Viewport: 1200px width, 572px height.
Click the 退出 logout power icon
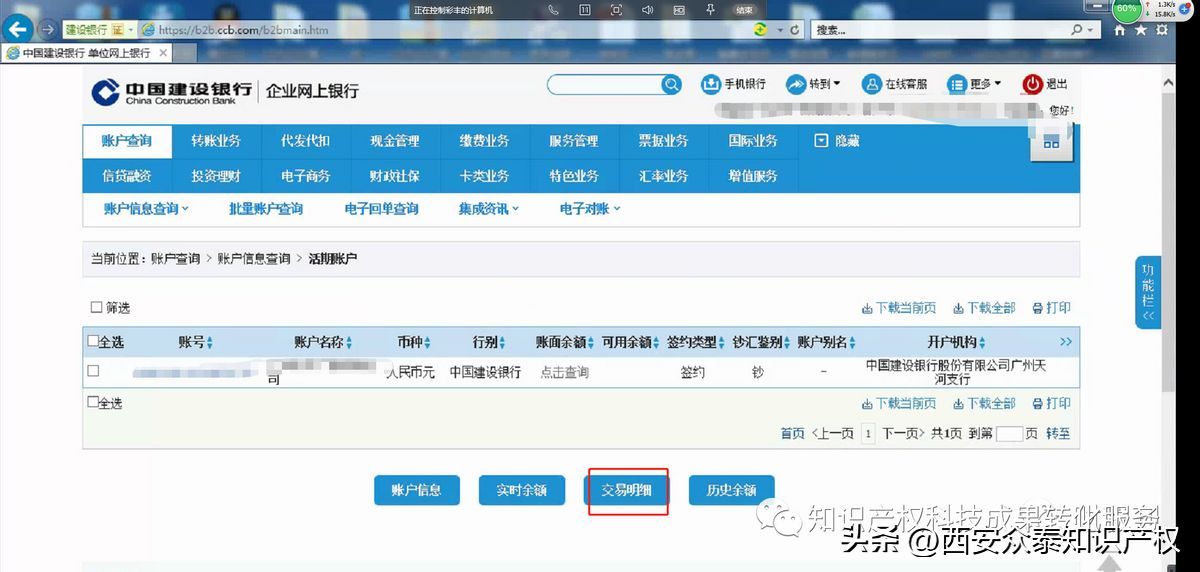(1032, 85)
